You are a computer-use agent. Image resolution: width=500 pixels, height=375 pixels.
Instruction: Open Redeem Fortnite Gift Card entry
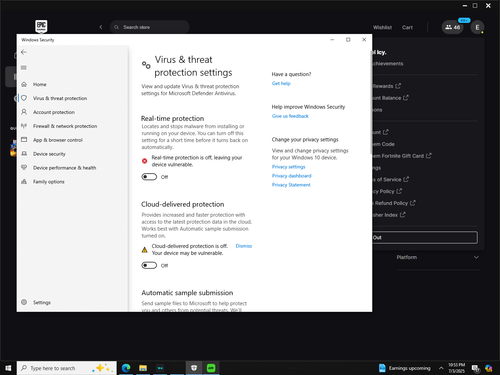tap(402, 156)
